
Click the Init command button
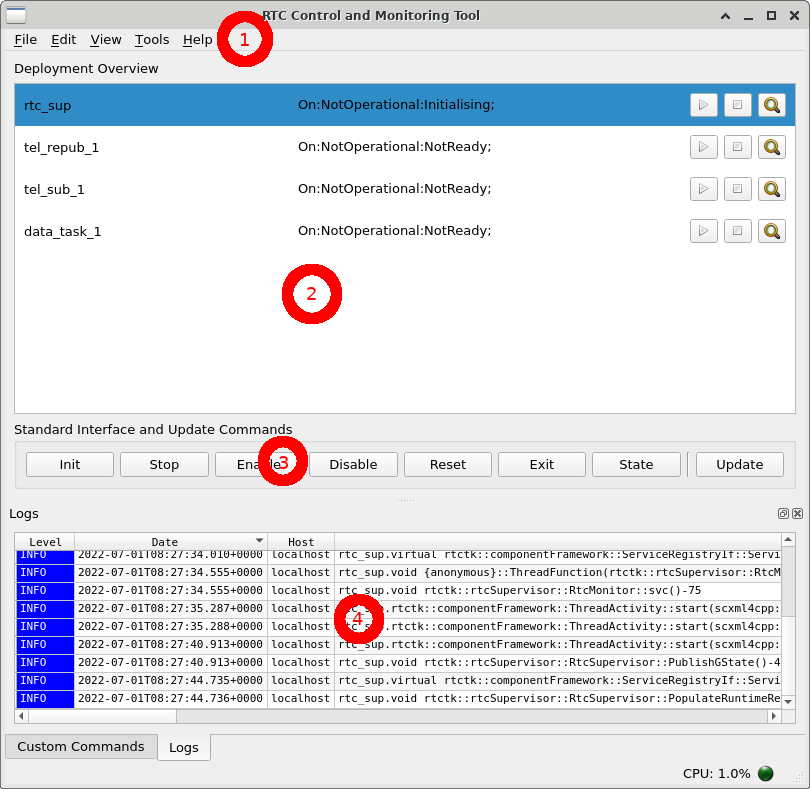tap(70, 464)
